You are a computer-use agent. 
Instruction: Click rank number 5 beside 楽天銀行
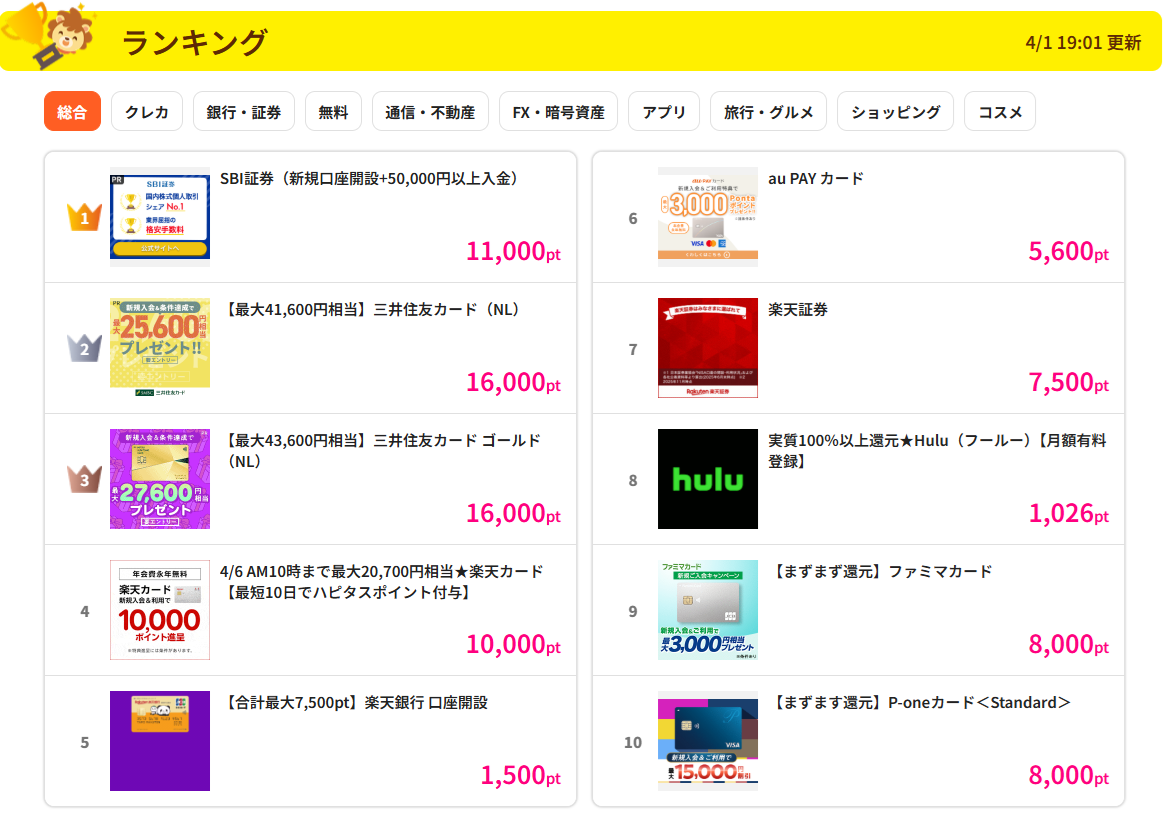pos(85,742)
